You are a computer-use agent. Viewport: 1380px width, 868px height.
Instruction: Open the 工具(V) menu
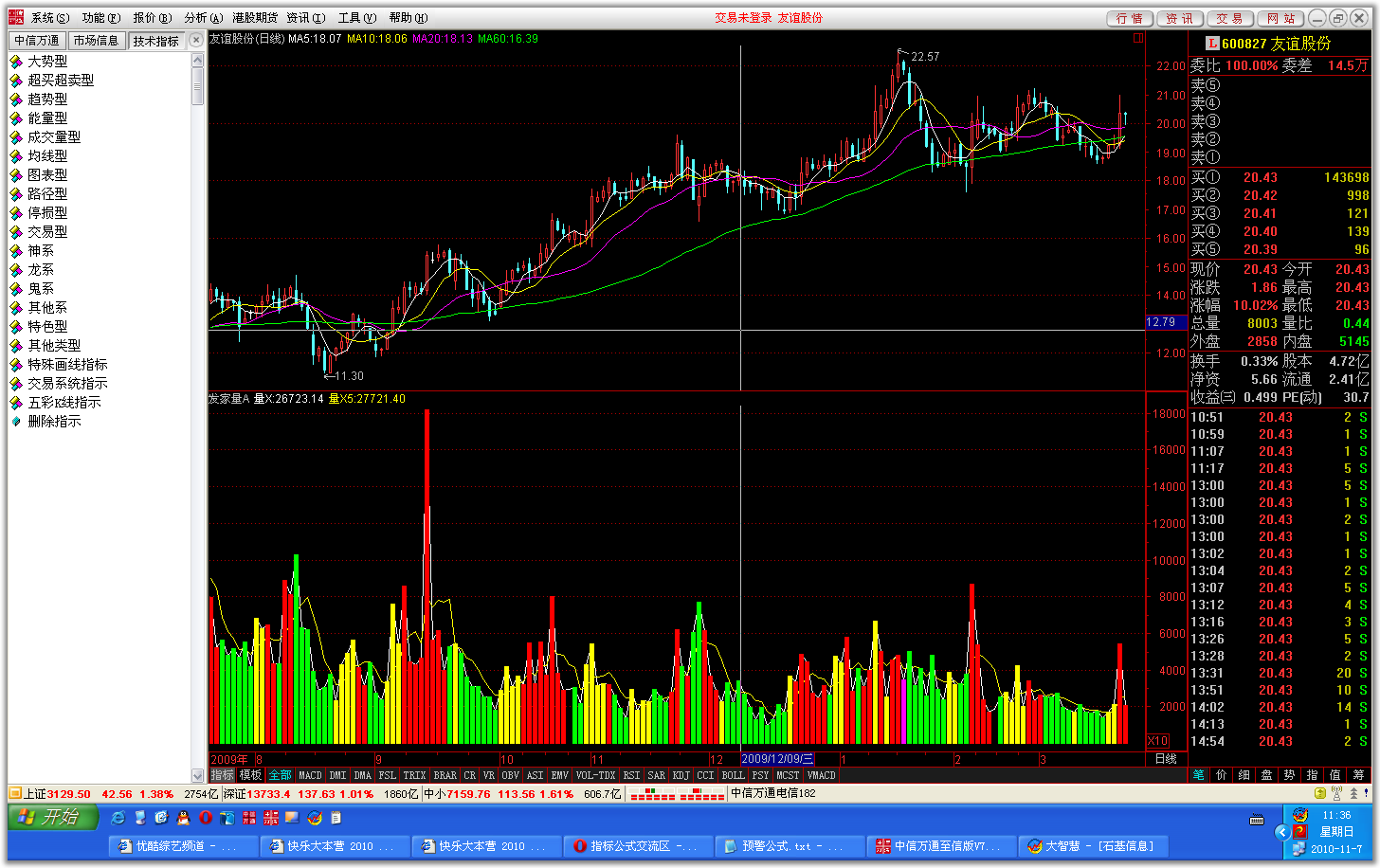pyautogui.click(x=357, y=18)
